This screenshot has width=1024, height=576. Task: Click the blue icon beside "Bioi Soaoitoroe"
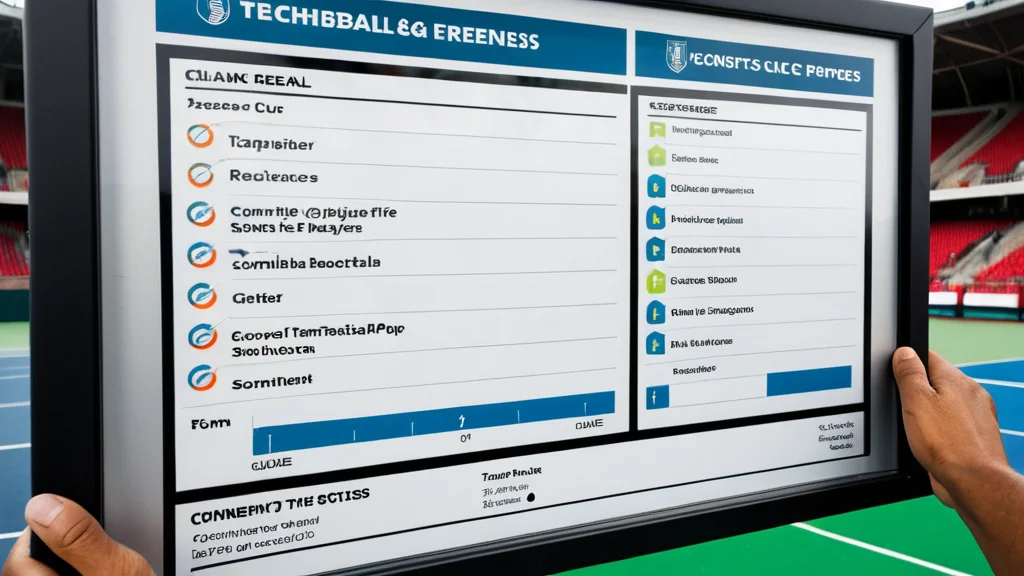tap(655, 343)
